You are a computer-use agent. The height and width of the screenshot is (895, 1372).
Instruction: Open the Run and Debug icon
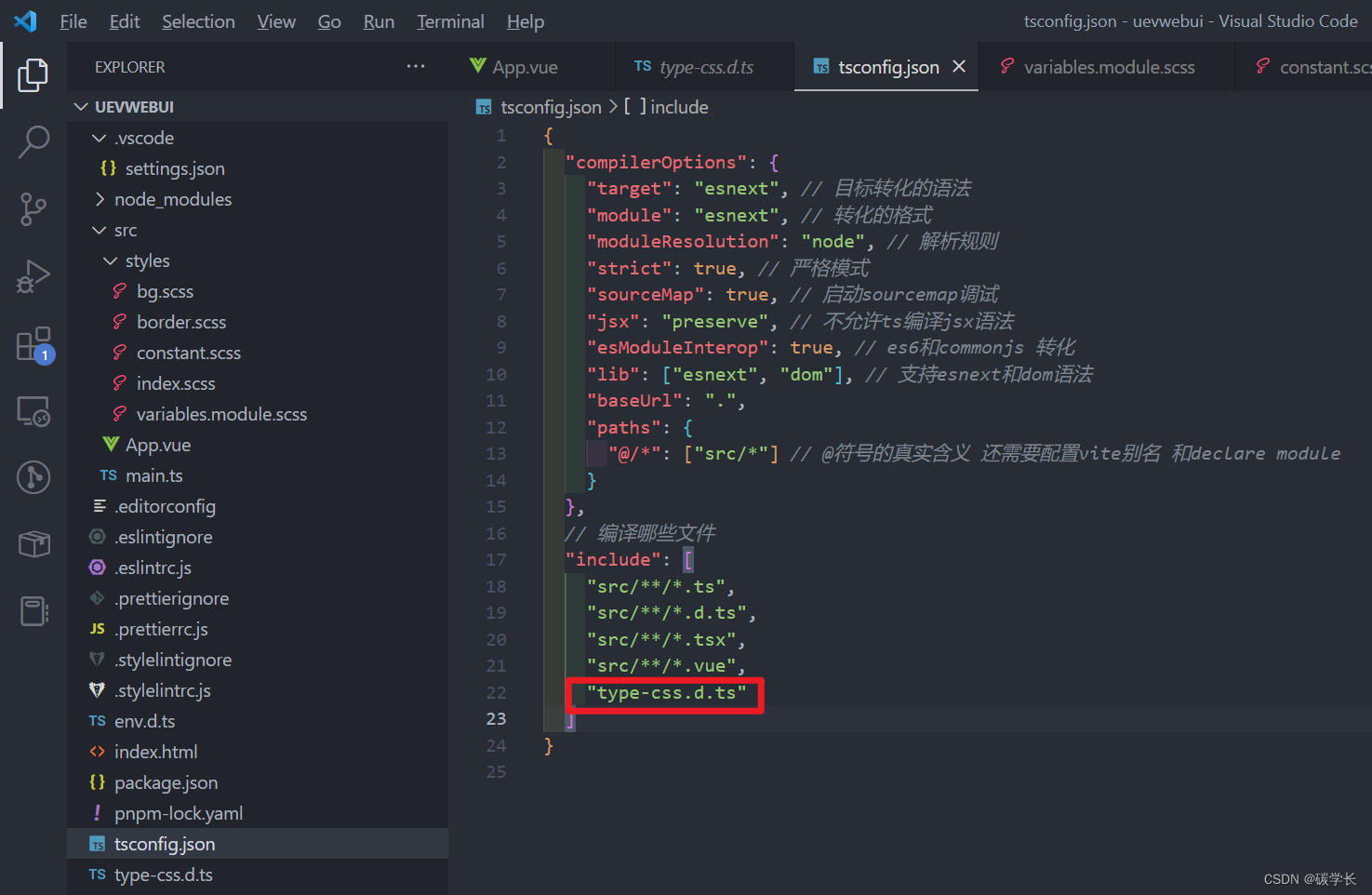click(x=33, y=276)
